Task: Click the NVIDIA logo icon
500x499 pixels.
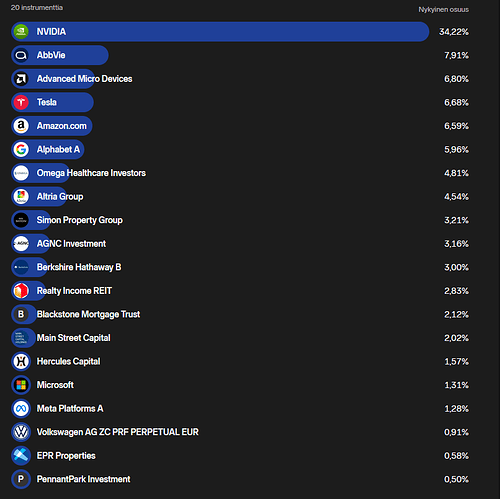Action: click(21, 32)
